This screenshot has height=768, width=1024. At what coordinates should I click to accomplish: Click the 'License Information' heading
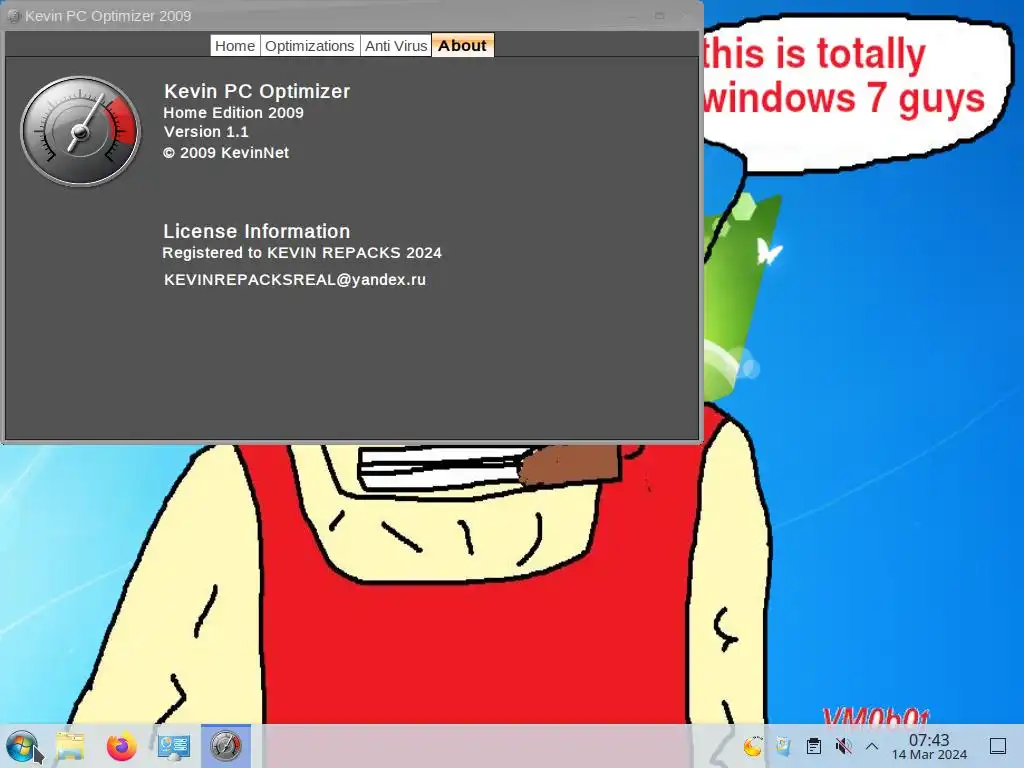point(256,231)
